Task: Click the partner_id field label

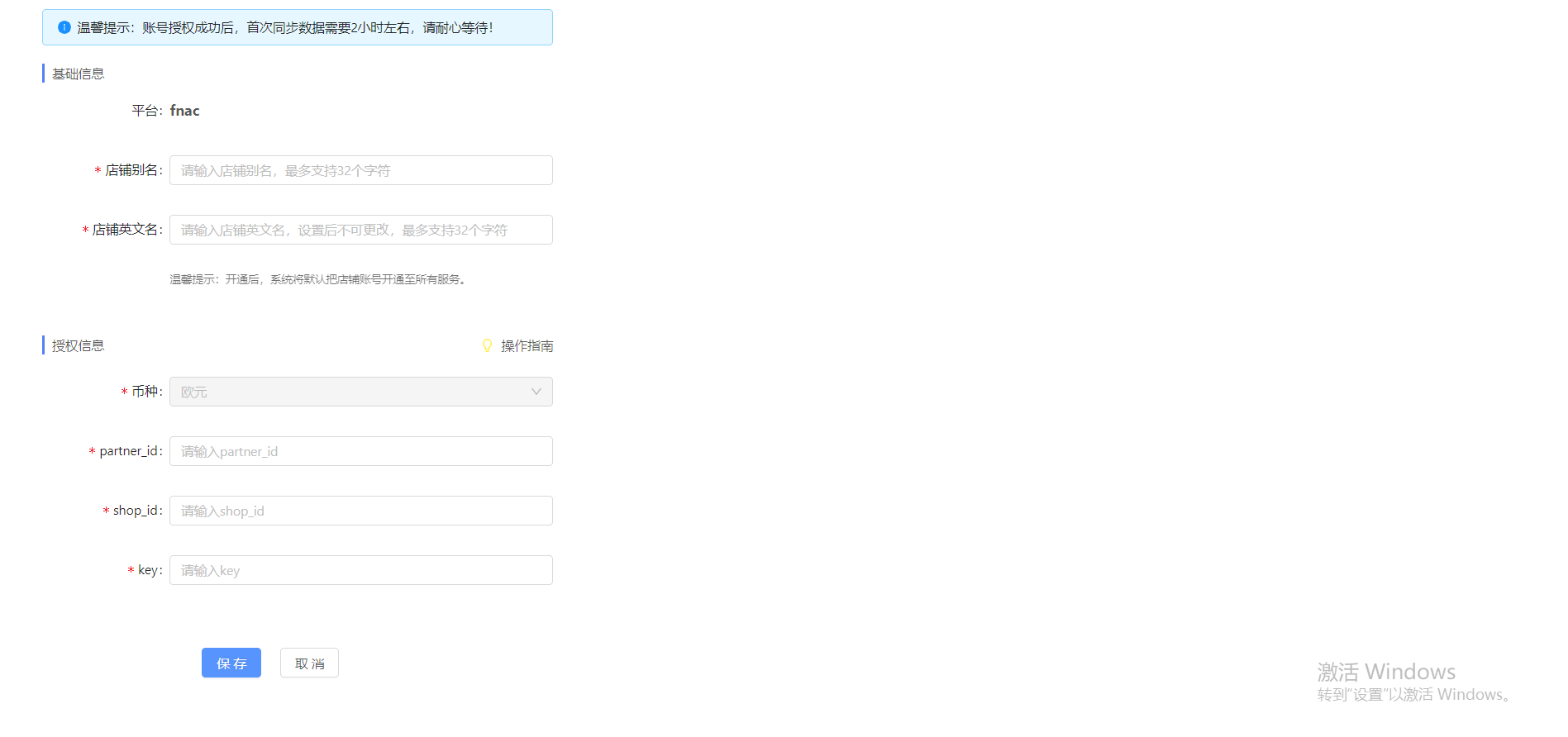Action: tap(129, 451)
